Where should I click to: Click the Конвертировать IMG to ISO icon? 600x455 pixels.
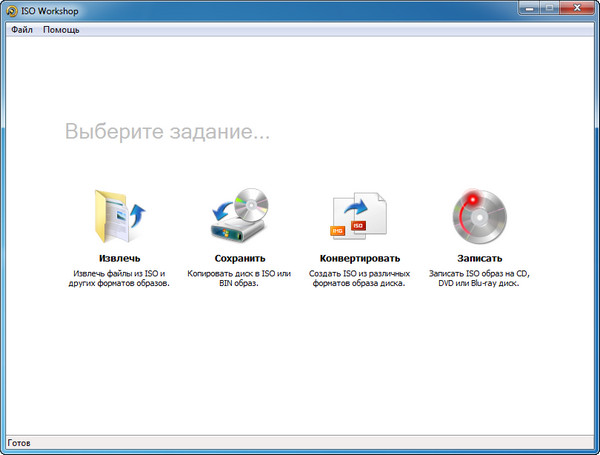click(x=359, y=214)
